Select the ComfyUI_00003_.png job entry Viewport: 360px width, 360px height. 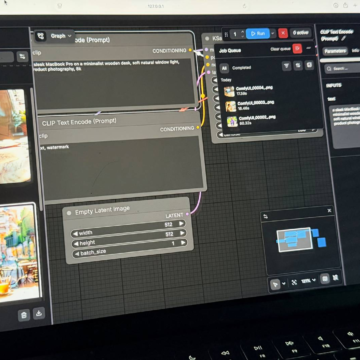tap(271, 105)
